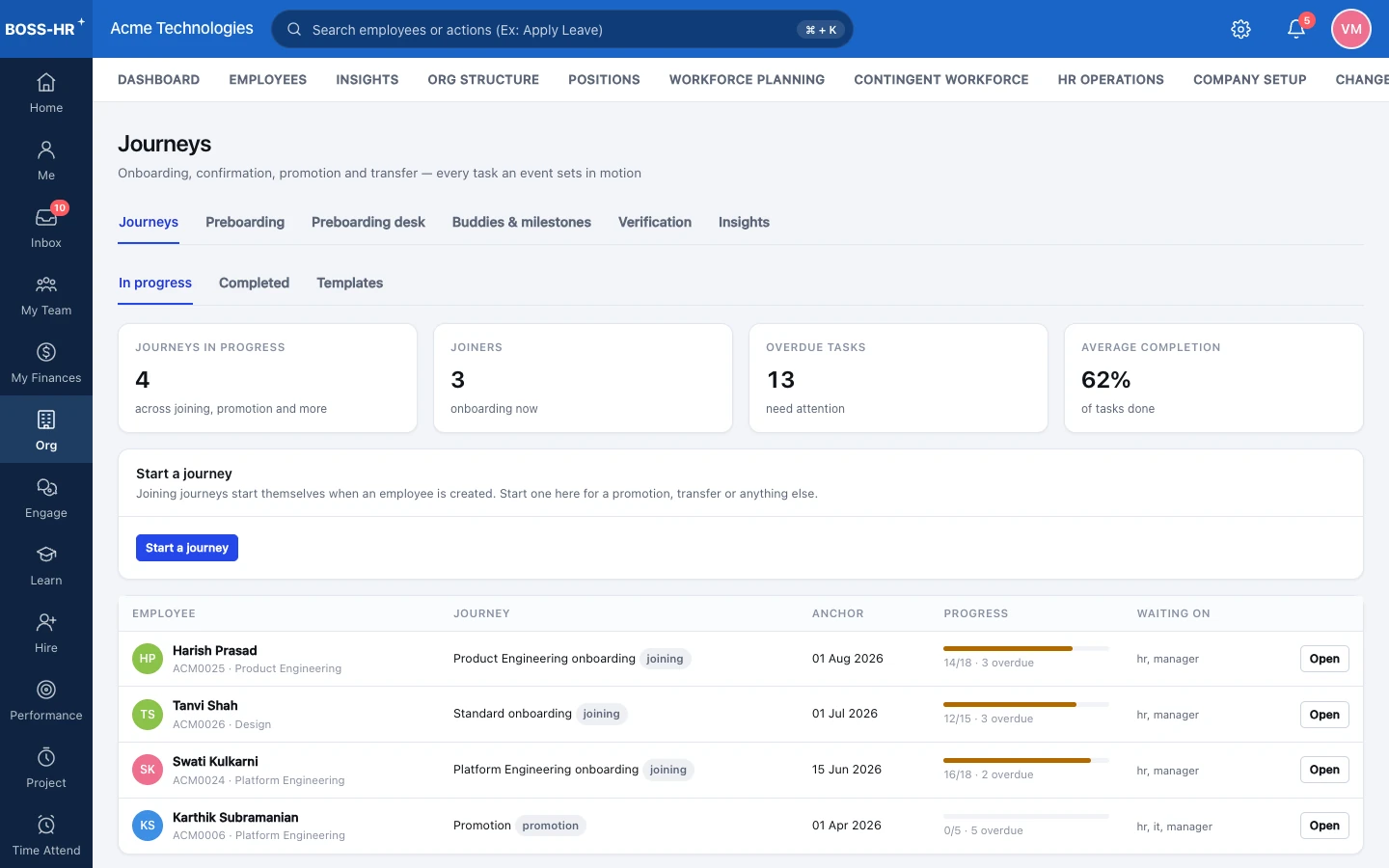This screenshot has width=1389, height=868.
Task: Click Harish Prasad's HP avatar
Action: click(x=148, y=659)
